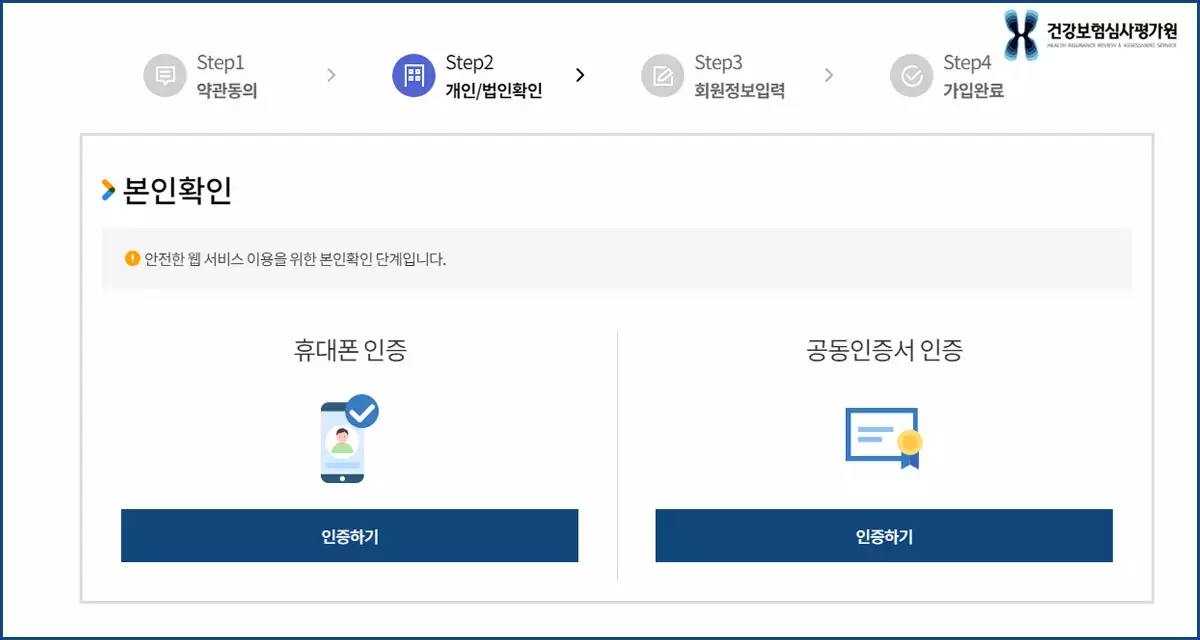Viewport: 1200px width, 640px height.
Task: Click the Step3 회원정보입력 pencil icon
Action: (x=662, y=74)
